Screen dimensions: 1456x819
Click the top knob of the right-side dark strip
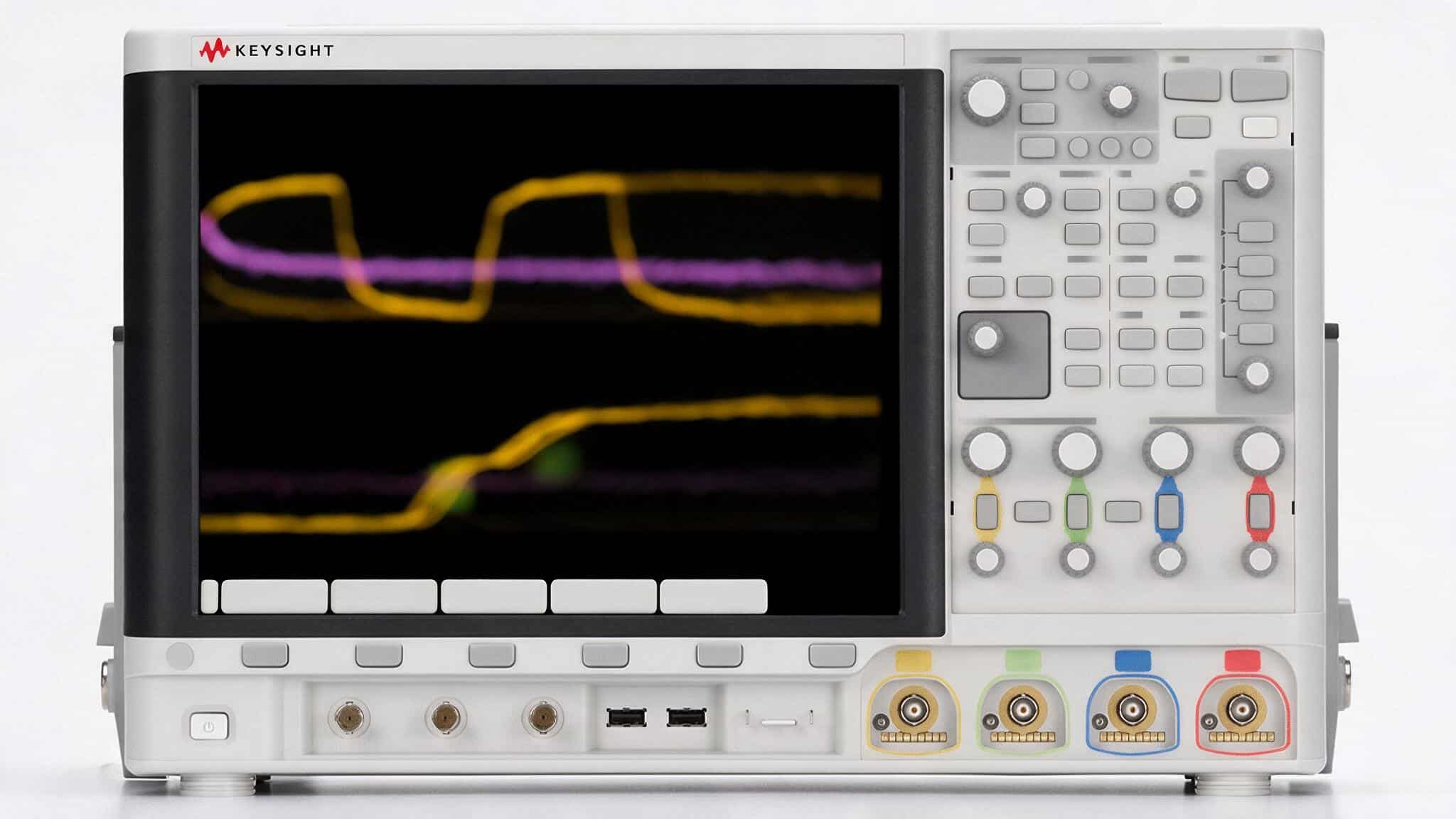pos(1256,178)
